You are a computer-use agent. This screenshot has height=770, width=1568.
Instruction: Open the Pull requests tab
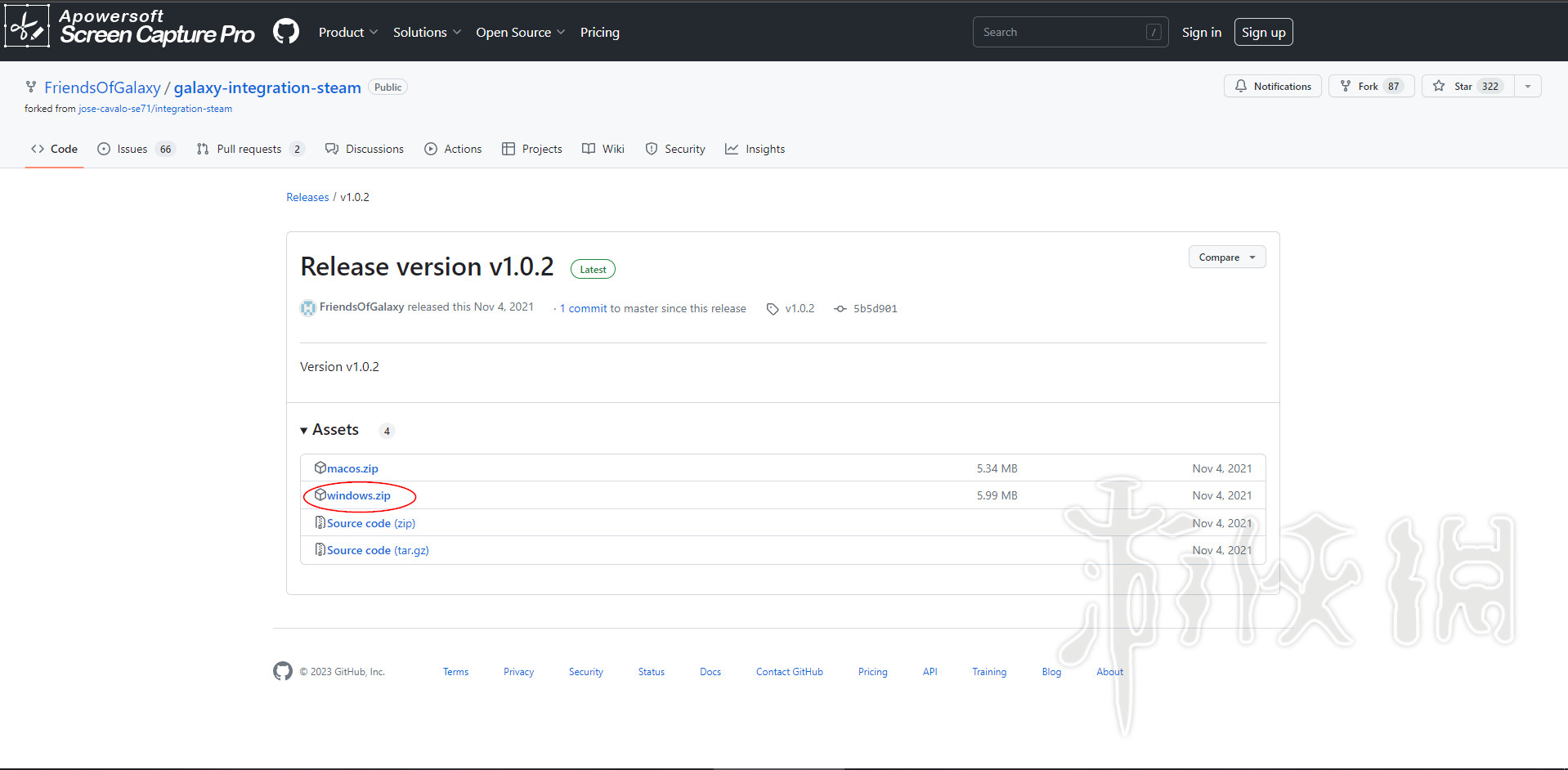(x=250, y=149)
